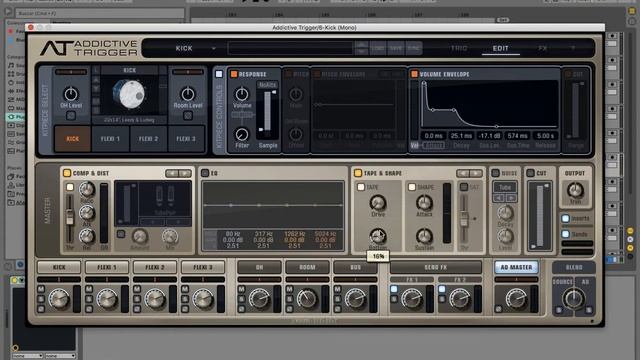Mute the BUS channel strip

point(338,289)
